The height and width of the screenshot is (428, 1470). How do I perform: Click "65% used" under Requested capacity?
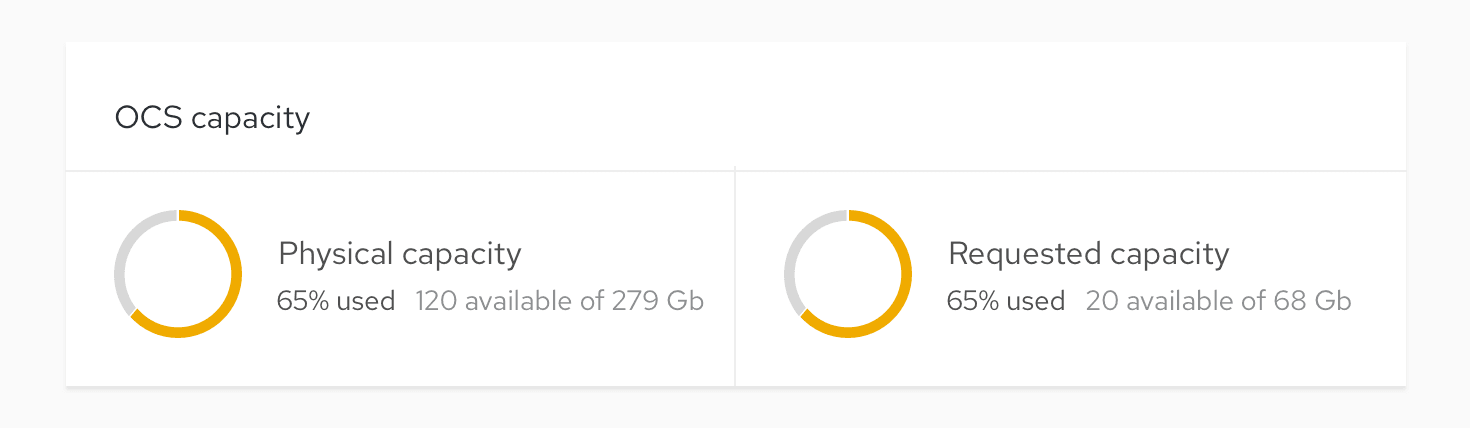[1006, 301]
